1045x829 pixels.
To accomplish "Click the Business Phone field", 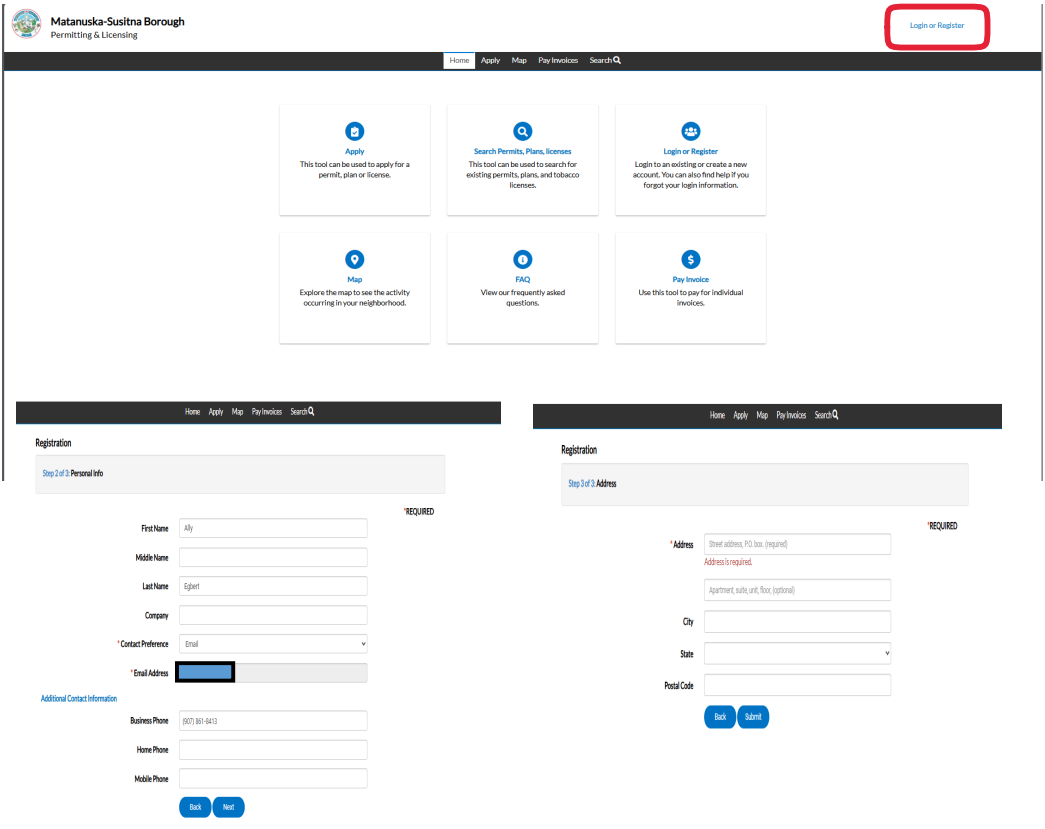I will pyautogui.click(x=273, y=721).
